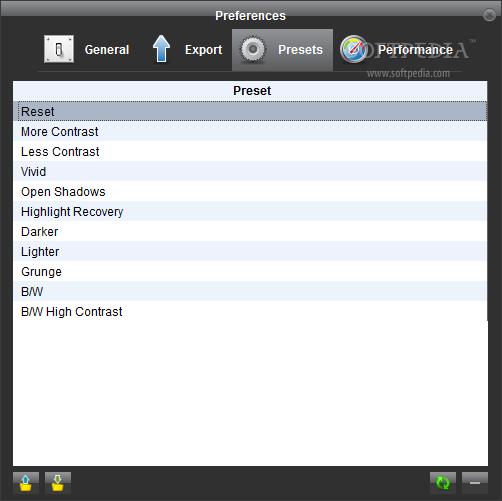Close the Preferences dialog
The image size is (502, 501).
489,15
